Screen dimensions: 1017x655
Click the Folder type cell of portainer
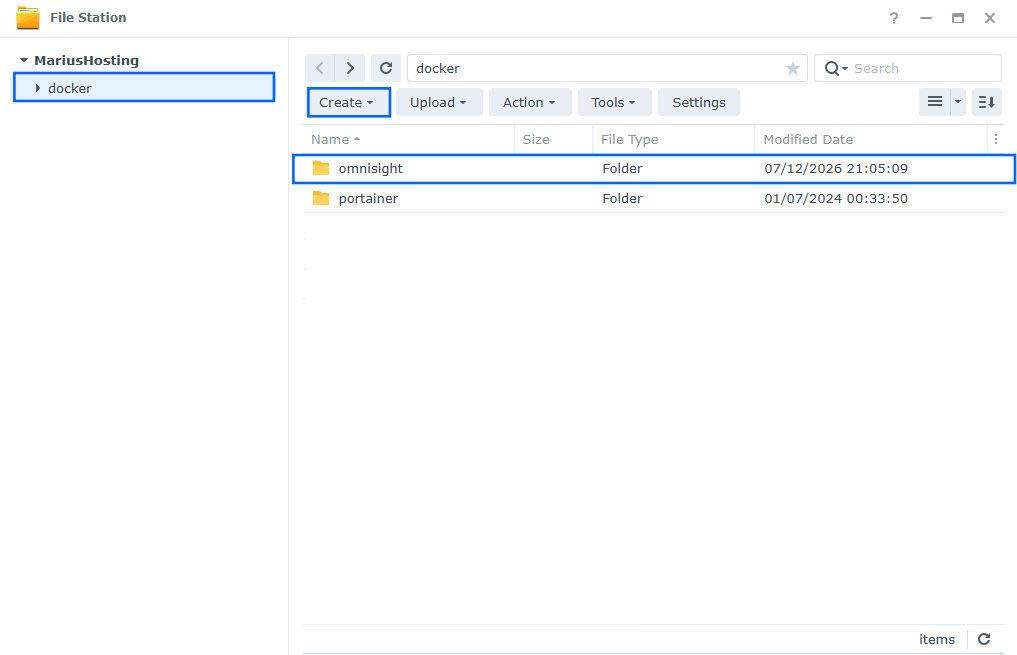622,198
